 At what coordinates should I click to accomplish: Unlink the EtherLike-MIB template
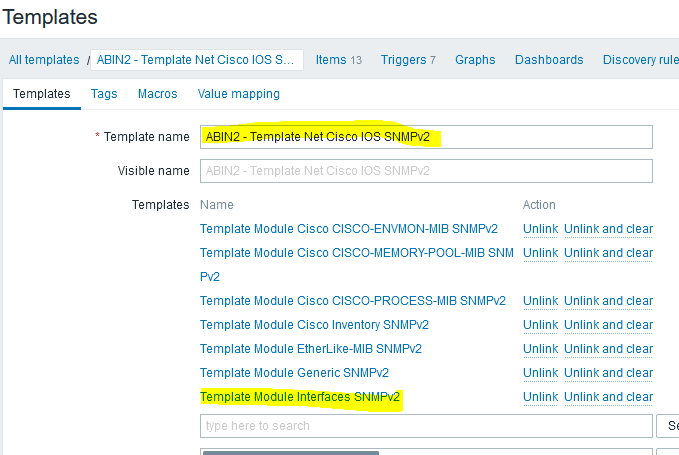coord(540,349)
